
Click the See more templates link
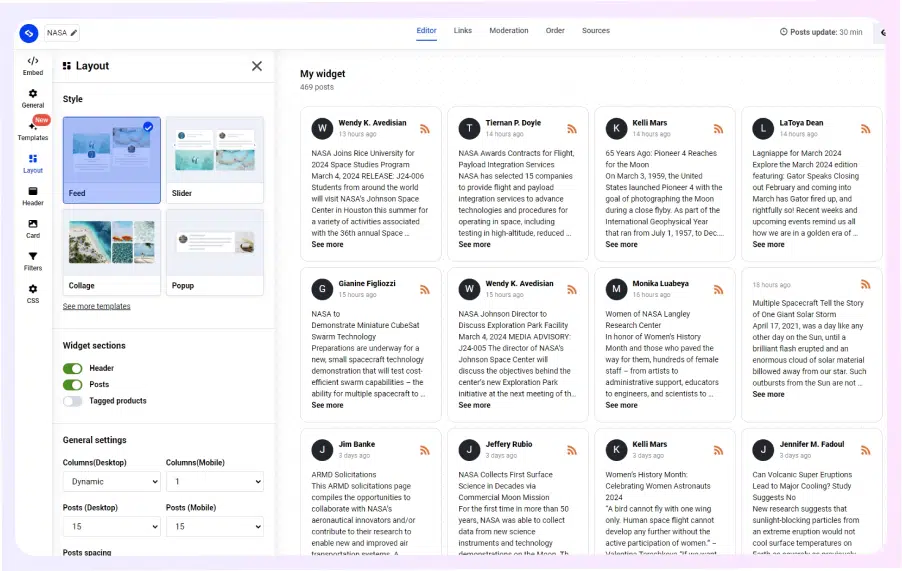tap(96, 306)
